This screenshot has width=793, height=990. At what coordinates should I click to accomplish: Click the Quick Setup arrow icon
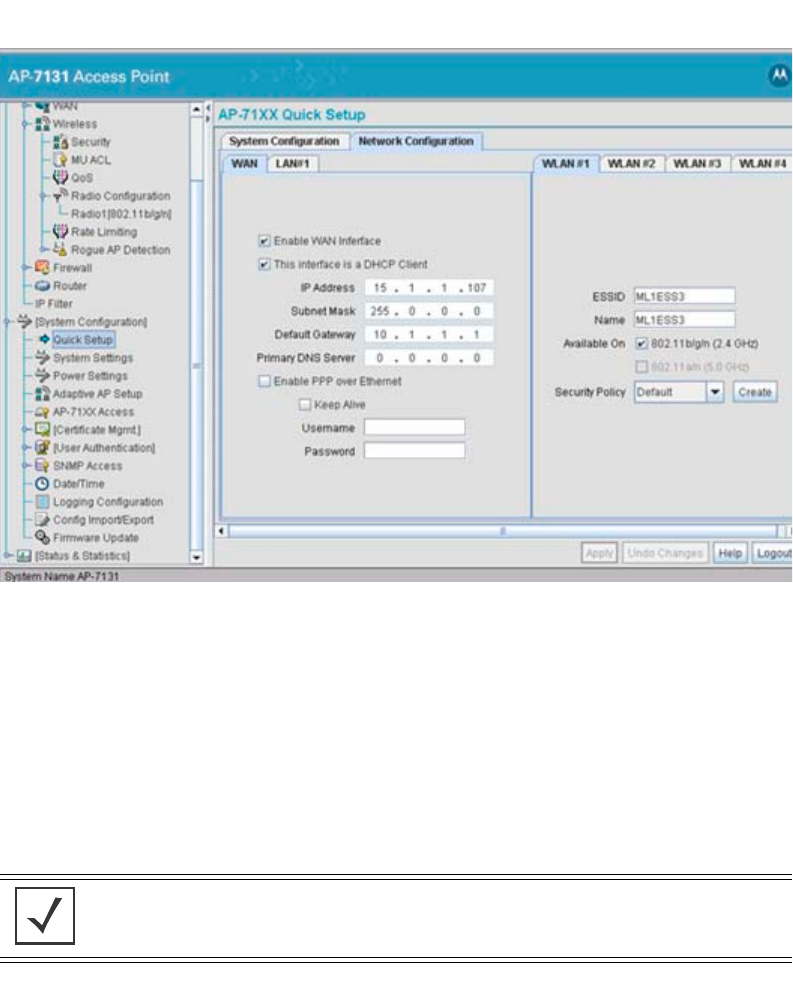pos(44,339)
